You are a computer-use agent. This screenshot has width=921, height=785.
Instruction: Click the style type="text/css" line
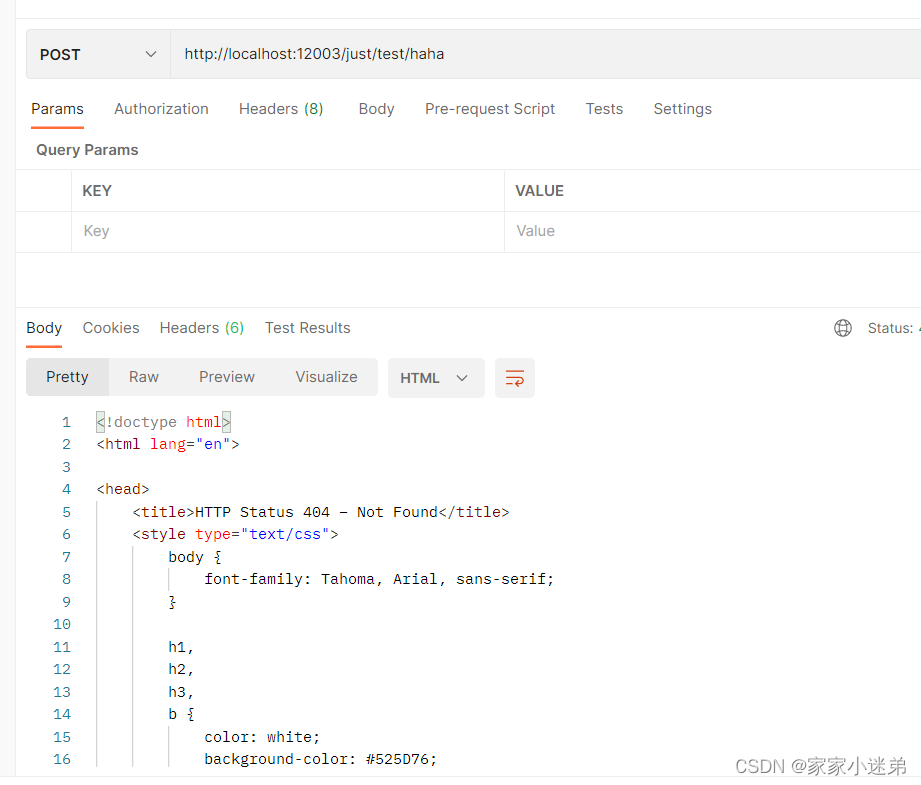pos(235,535)
